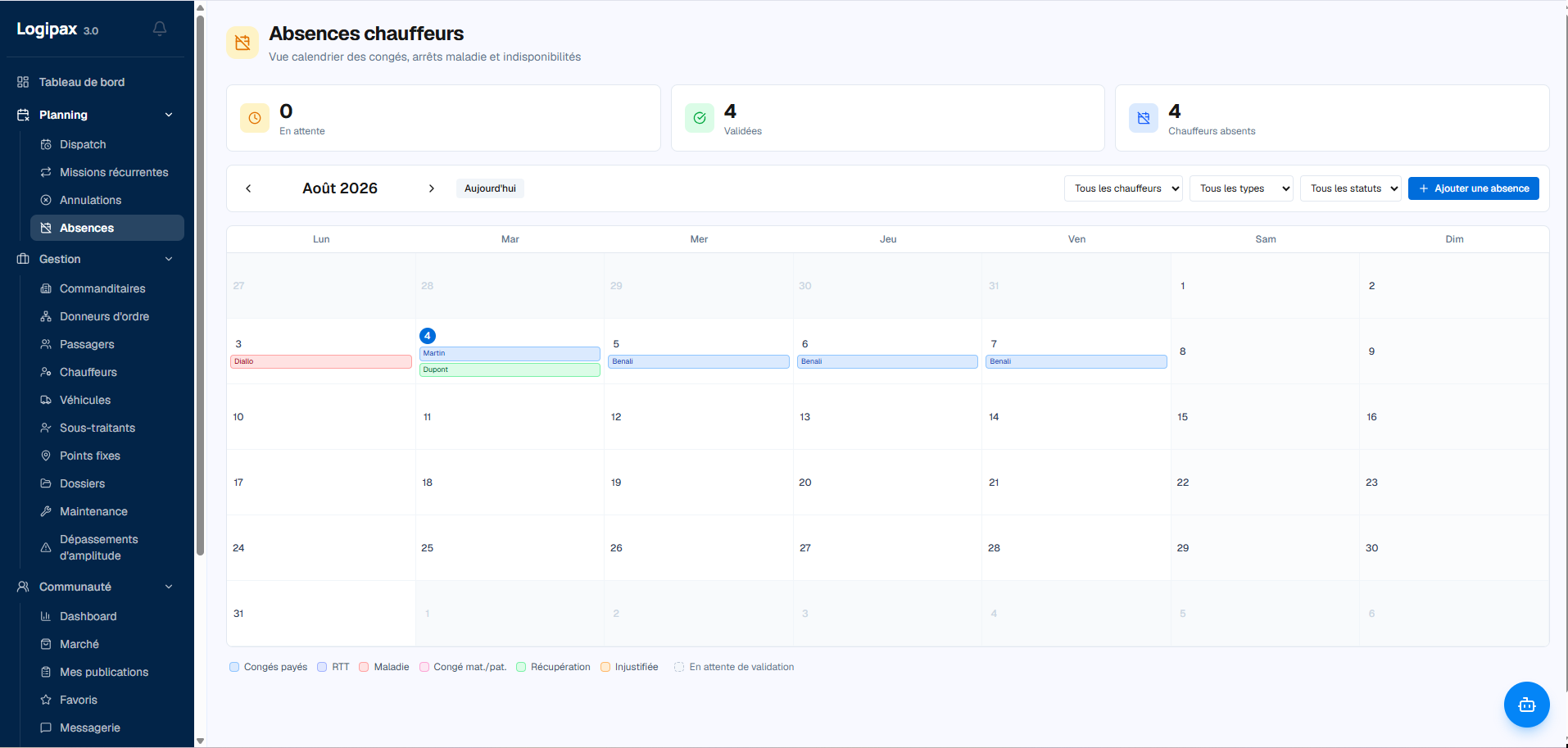Click the Favoris star icon

46,700
